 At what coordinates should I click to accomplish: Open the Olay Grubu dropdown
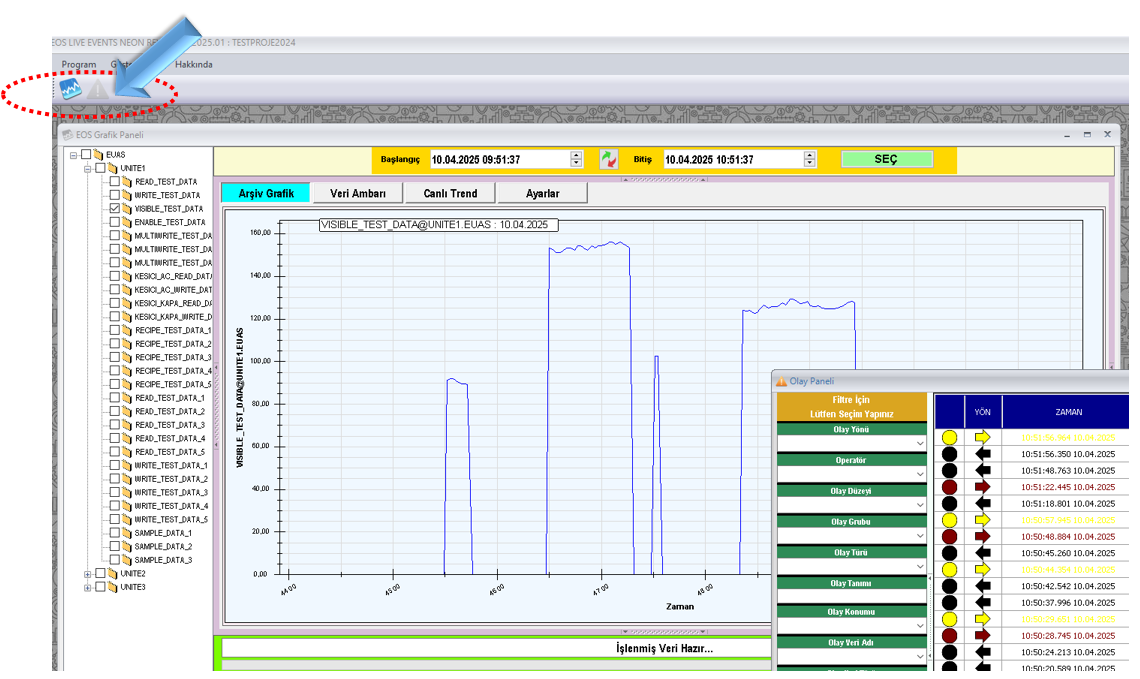(852, 536)
